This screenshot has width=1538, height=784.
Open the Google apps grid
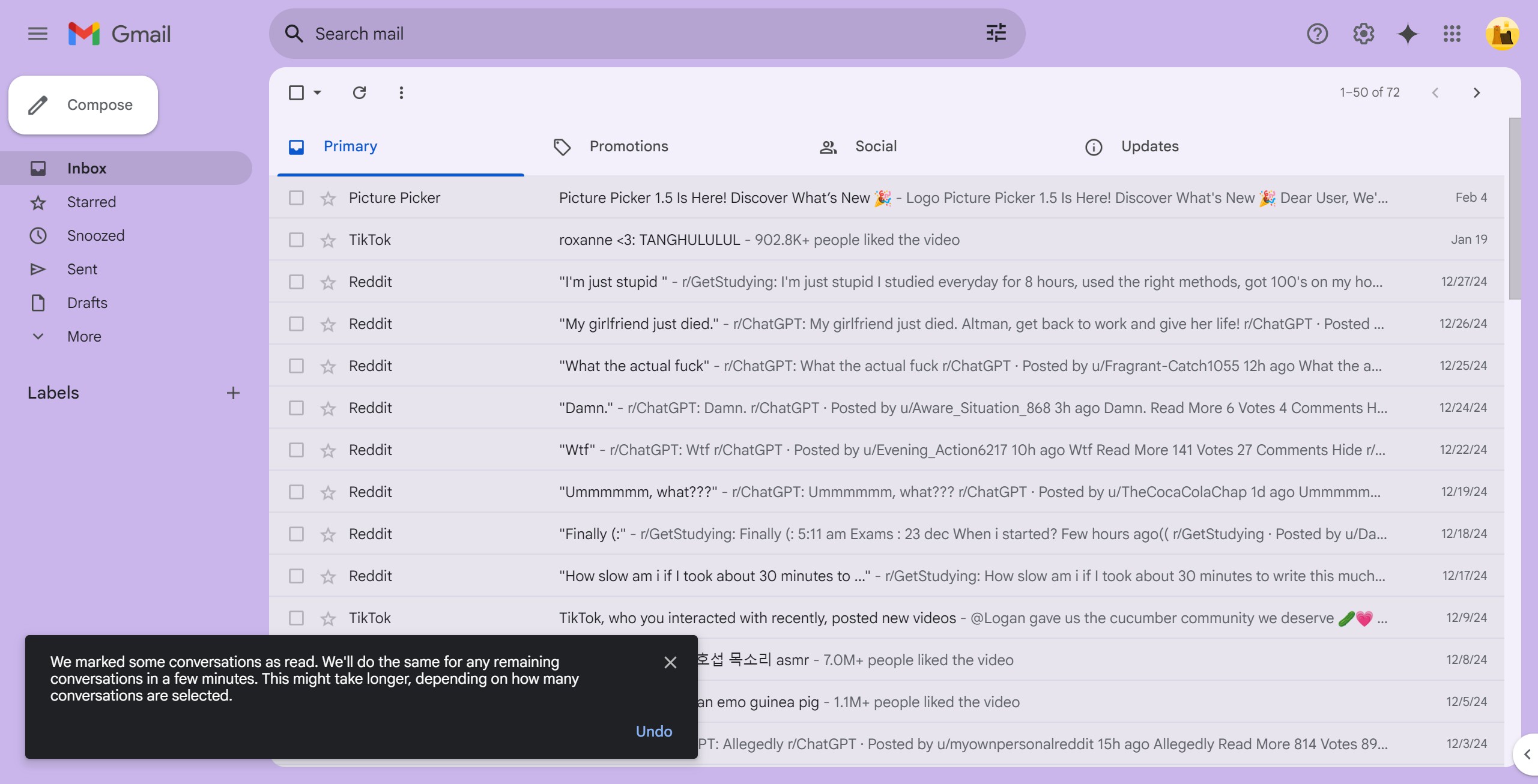(1452, 34)
